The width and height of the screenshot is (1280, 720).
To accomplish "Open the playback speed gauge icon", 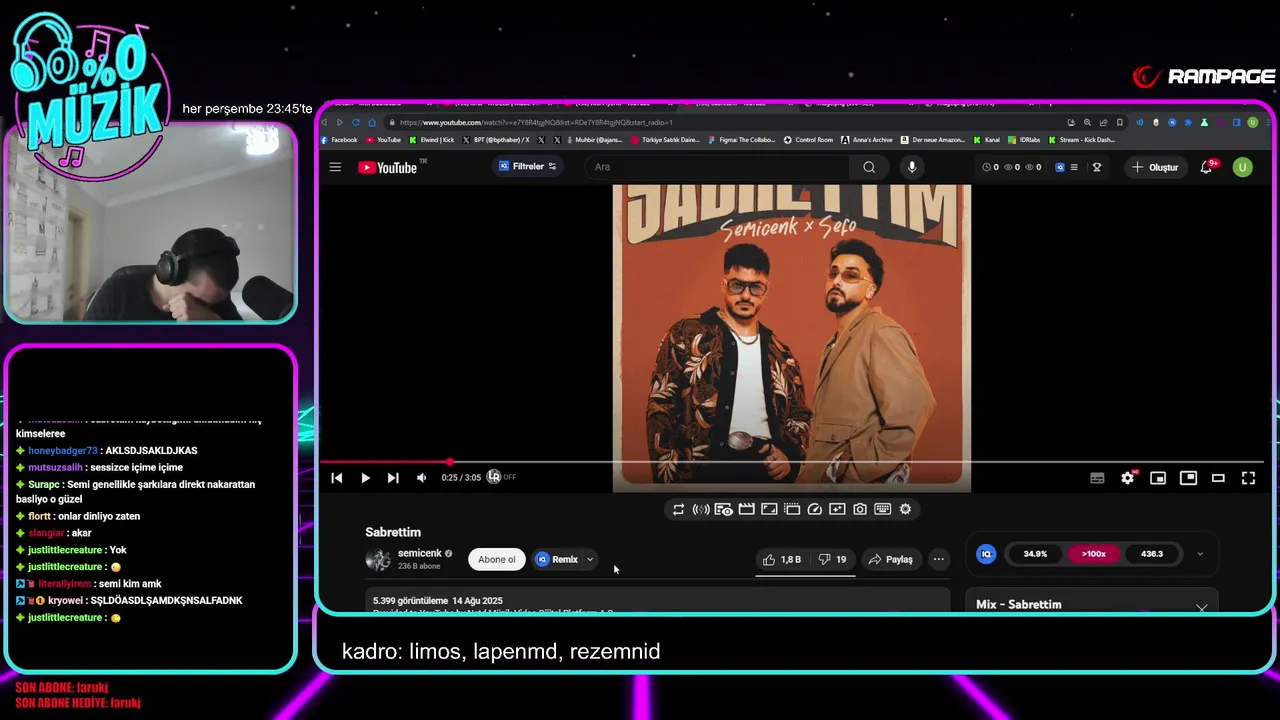I will [814, 509].
